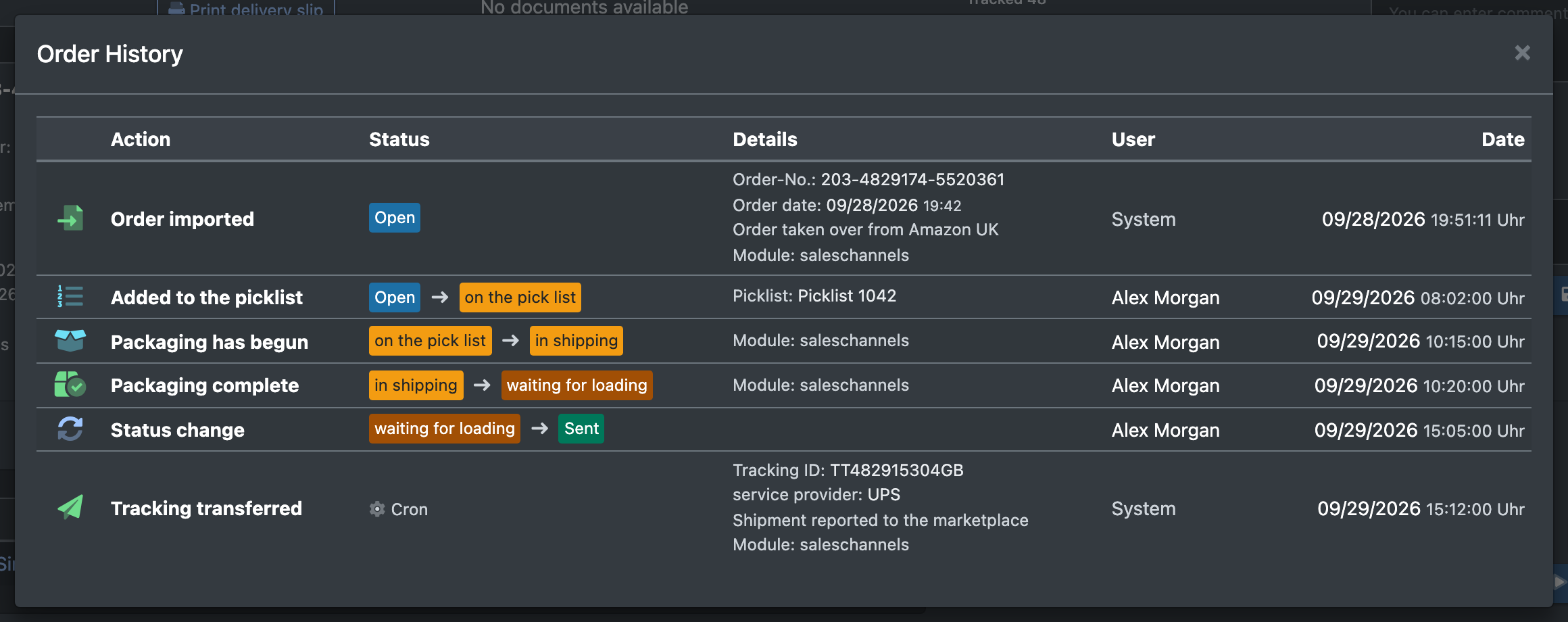
Task: Click the Status change refresh icon
Action: [x=70, y=429]
